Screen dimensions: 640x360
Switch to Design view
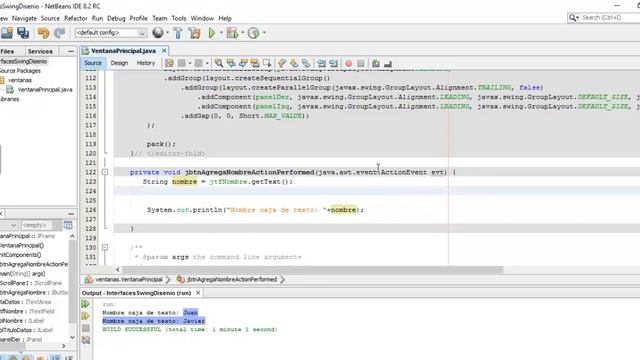[x=119, y=63]
